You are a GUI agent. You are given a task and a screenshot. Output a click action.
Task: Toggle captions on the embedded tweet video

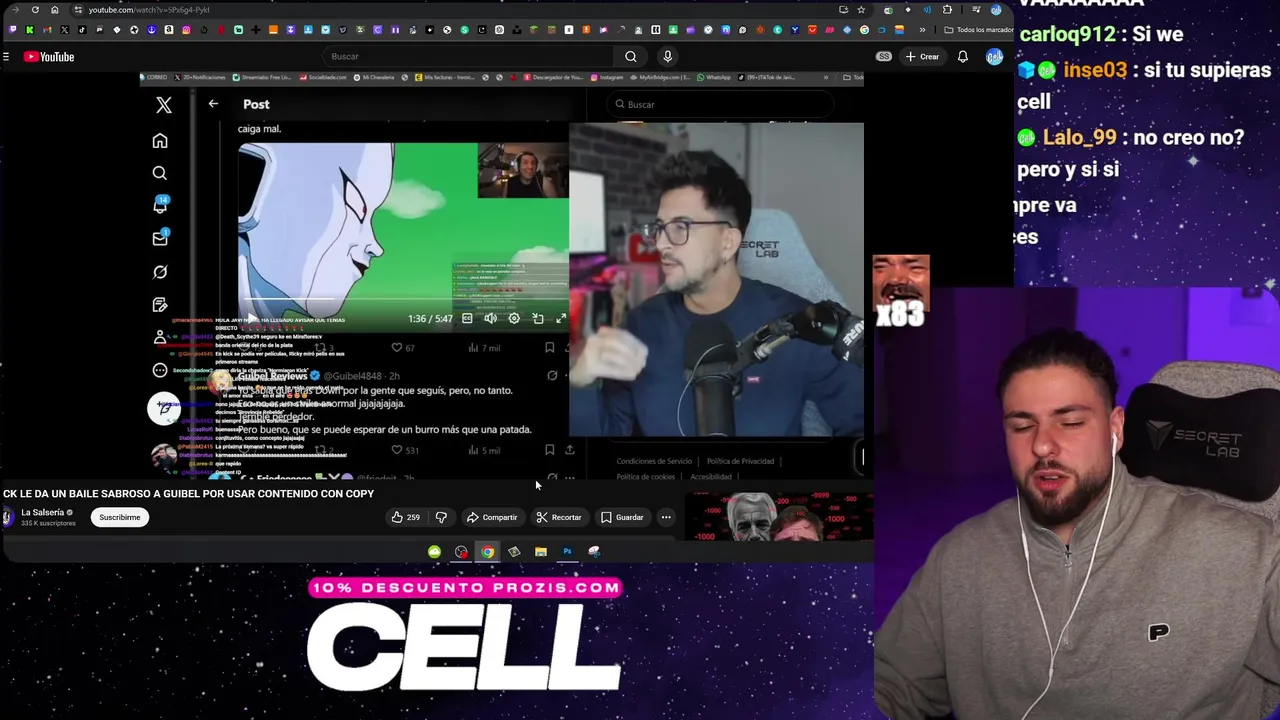click(x=467, y=319)
